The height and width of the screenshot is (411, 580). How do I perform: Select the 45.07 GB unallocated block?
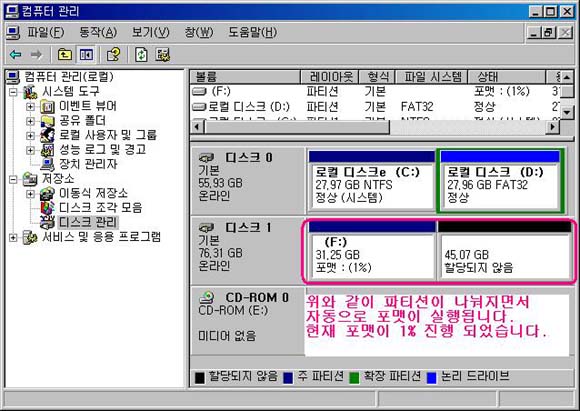pos(505,250)
